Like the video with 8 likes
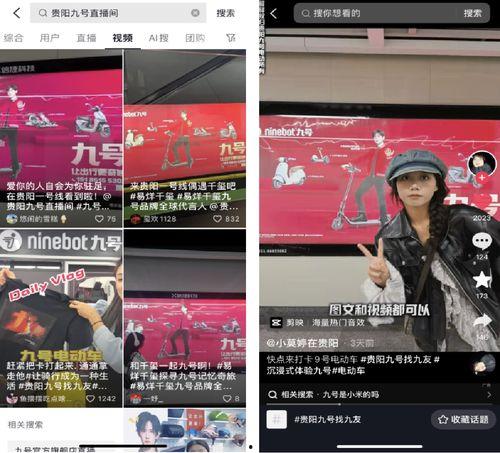500x453 pixels. (227, 398)
